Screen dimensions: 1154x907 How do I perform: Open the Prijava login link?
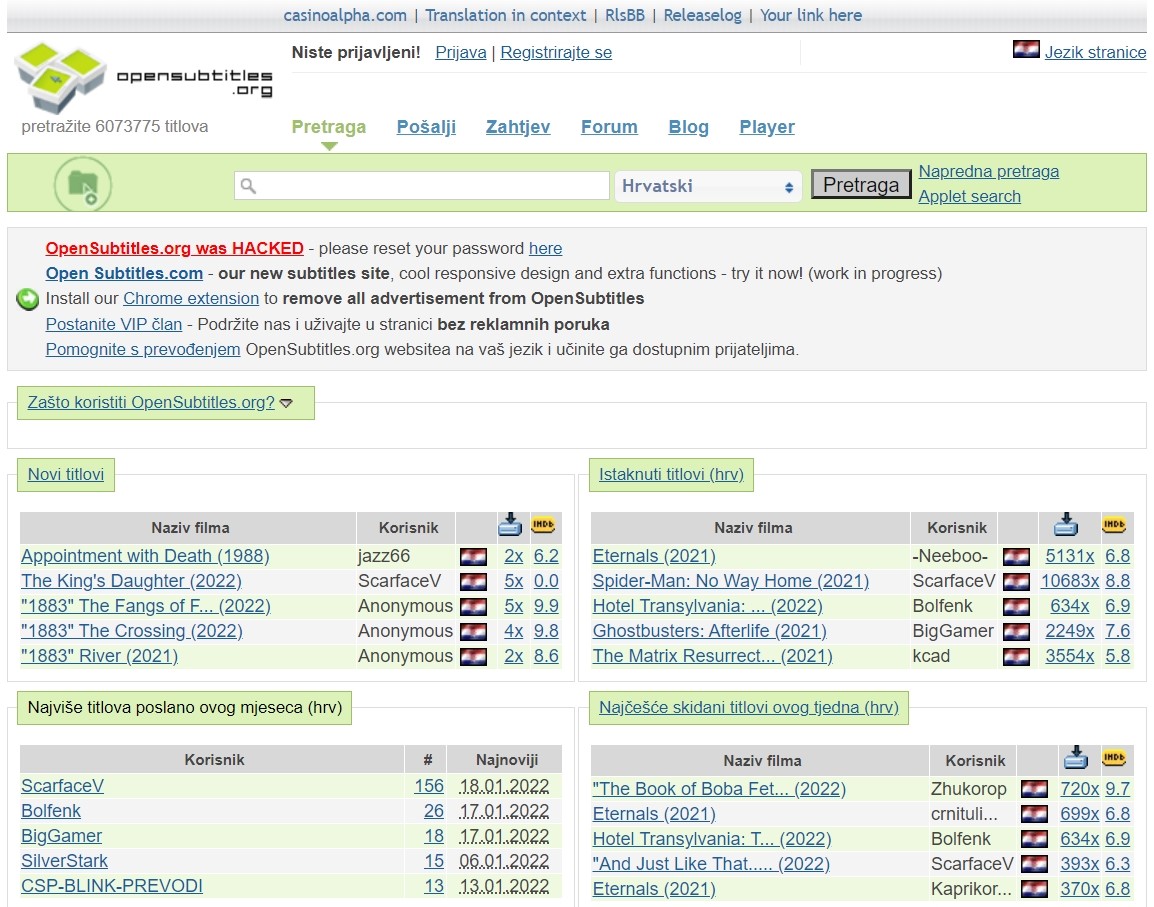coord(461,52)
